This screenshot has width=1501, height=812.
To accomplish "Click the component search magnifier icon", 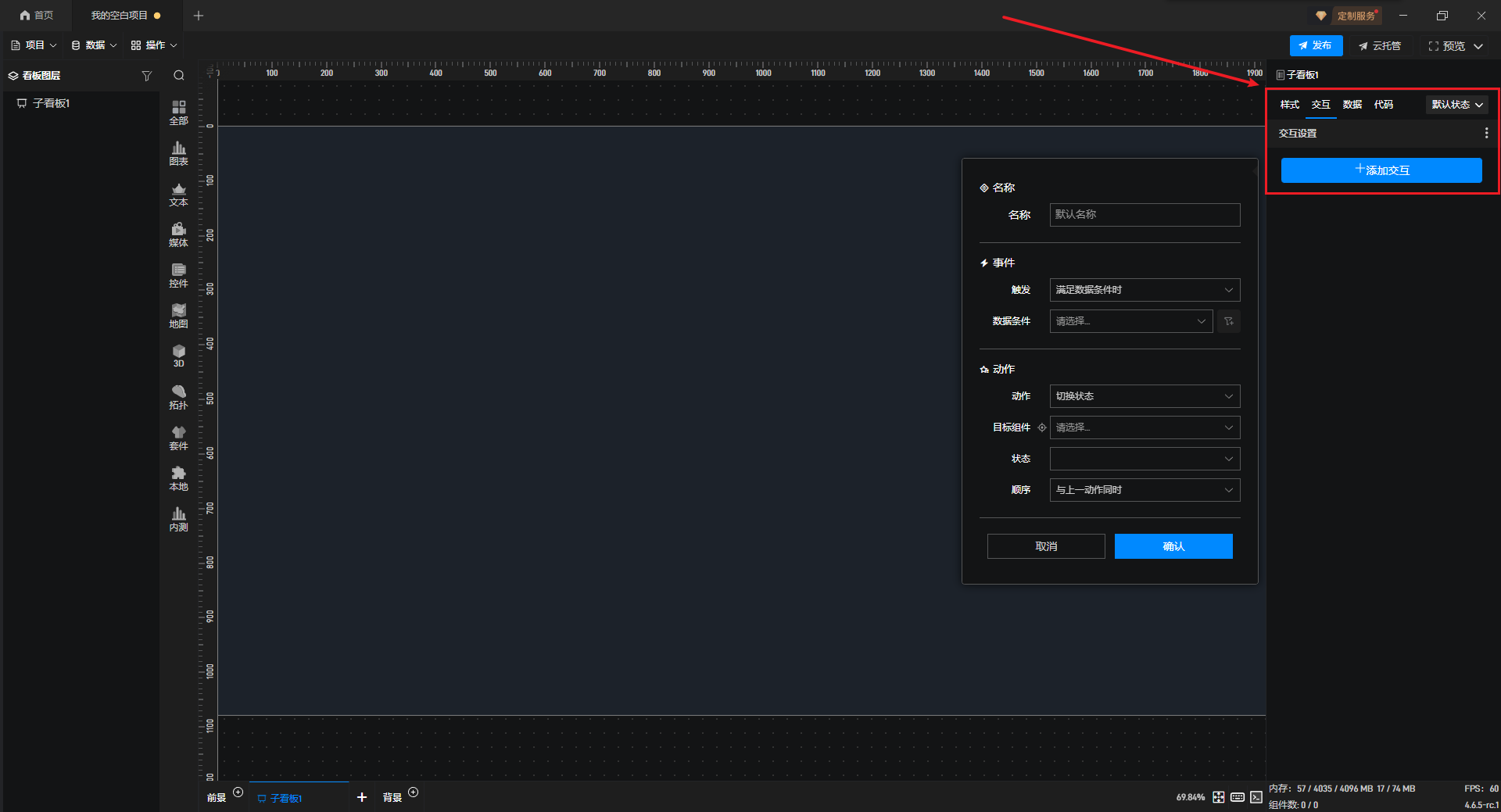I will pyautogui.click(x=179, y=76).
